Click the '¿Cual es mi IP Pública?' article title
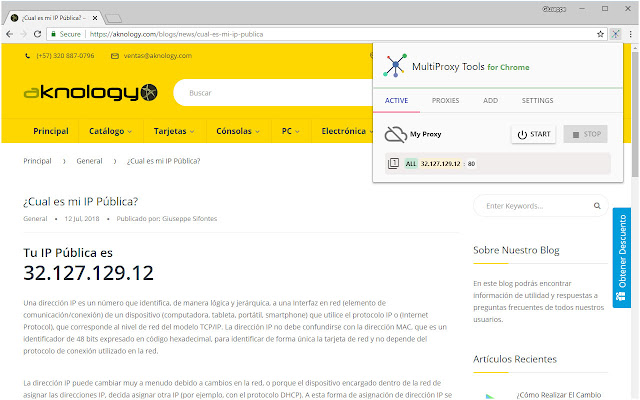The height and width of the screenshot is (400, 640). tap(81, 202)
